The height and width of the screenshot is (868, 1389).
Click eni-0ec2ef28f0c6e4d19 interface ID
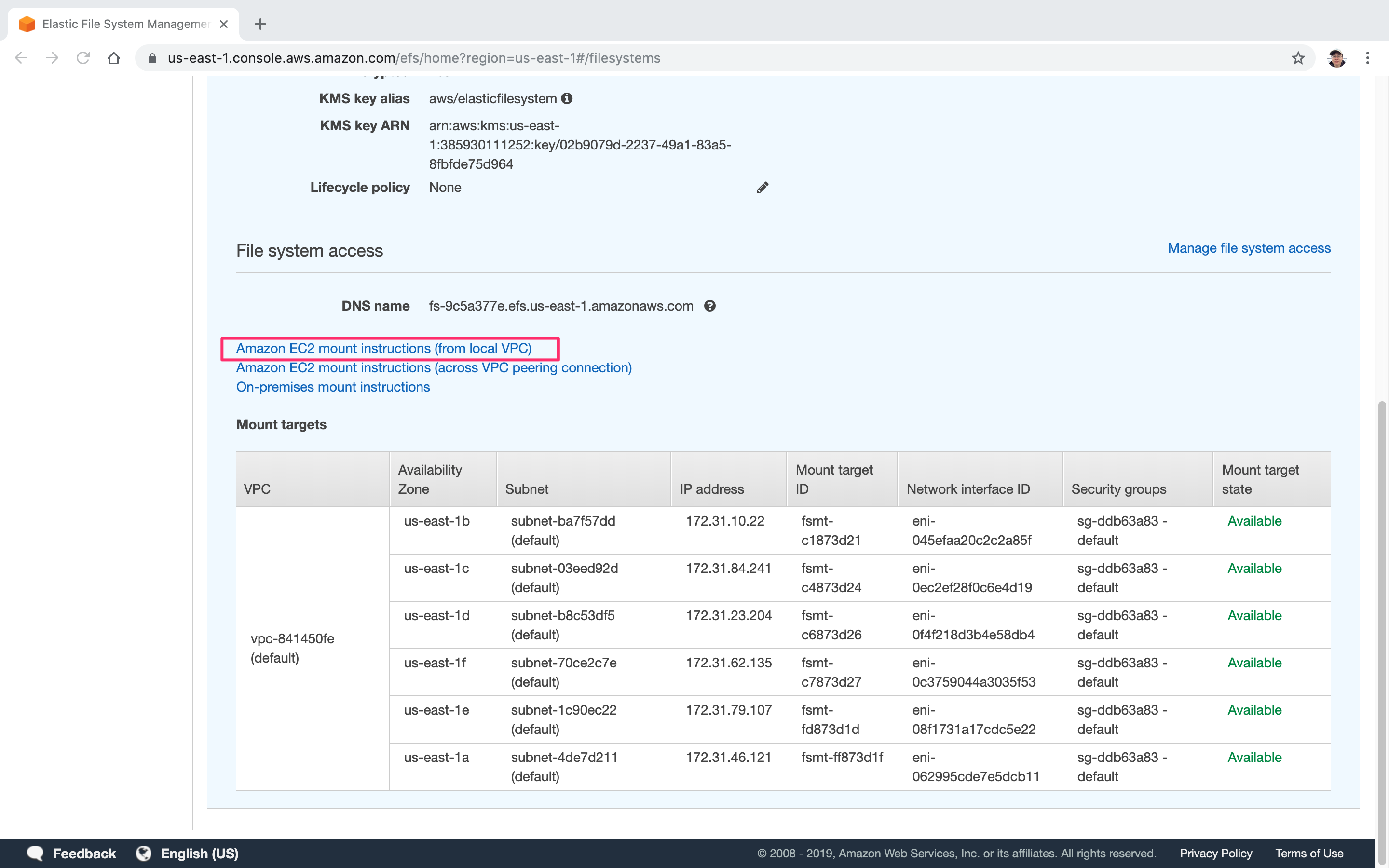(972, 578)
